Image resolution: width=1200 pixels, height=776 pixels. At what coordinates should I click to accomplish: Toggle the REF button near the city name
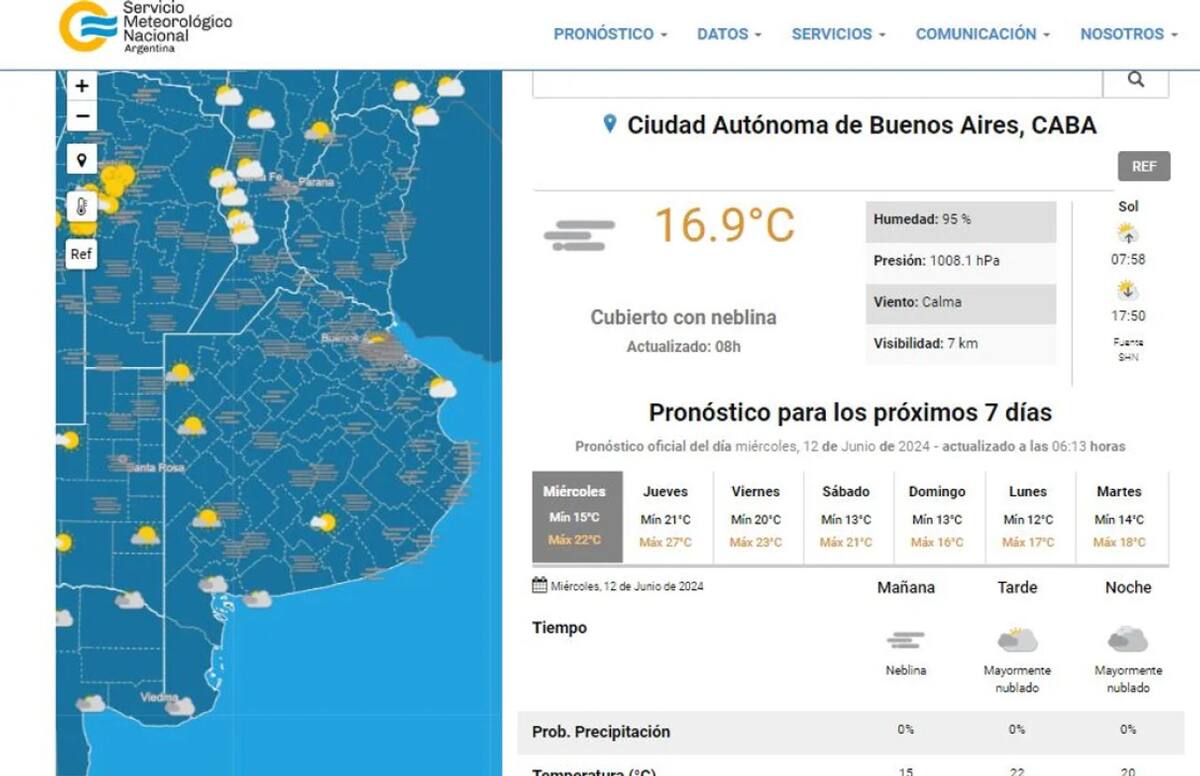point(1143,166)
